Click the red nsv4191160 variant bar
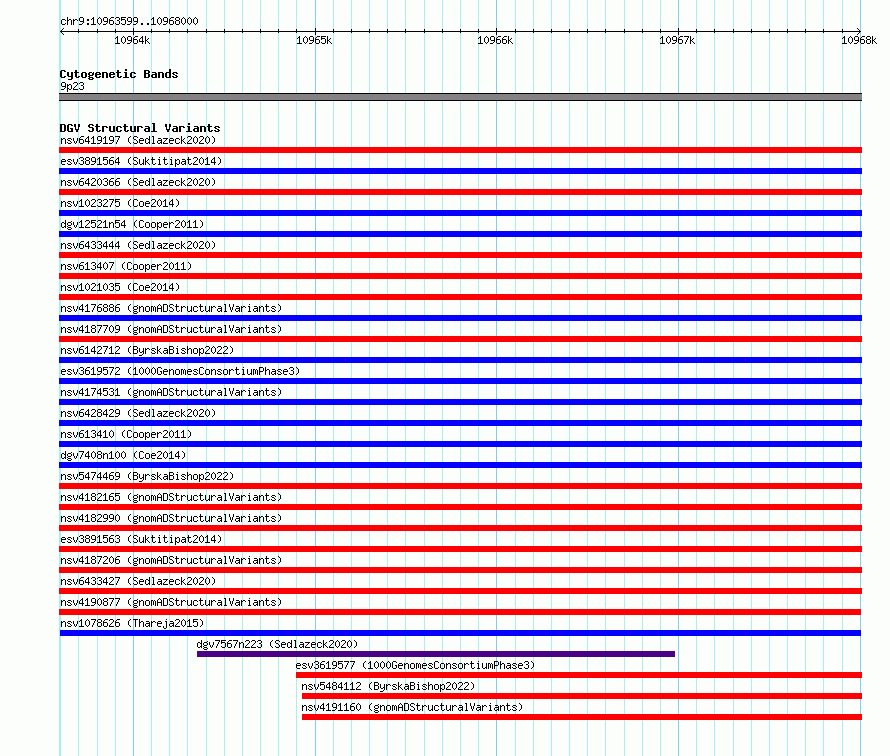This screenshot has width=890, height=756. point(582,717)
